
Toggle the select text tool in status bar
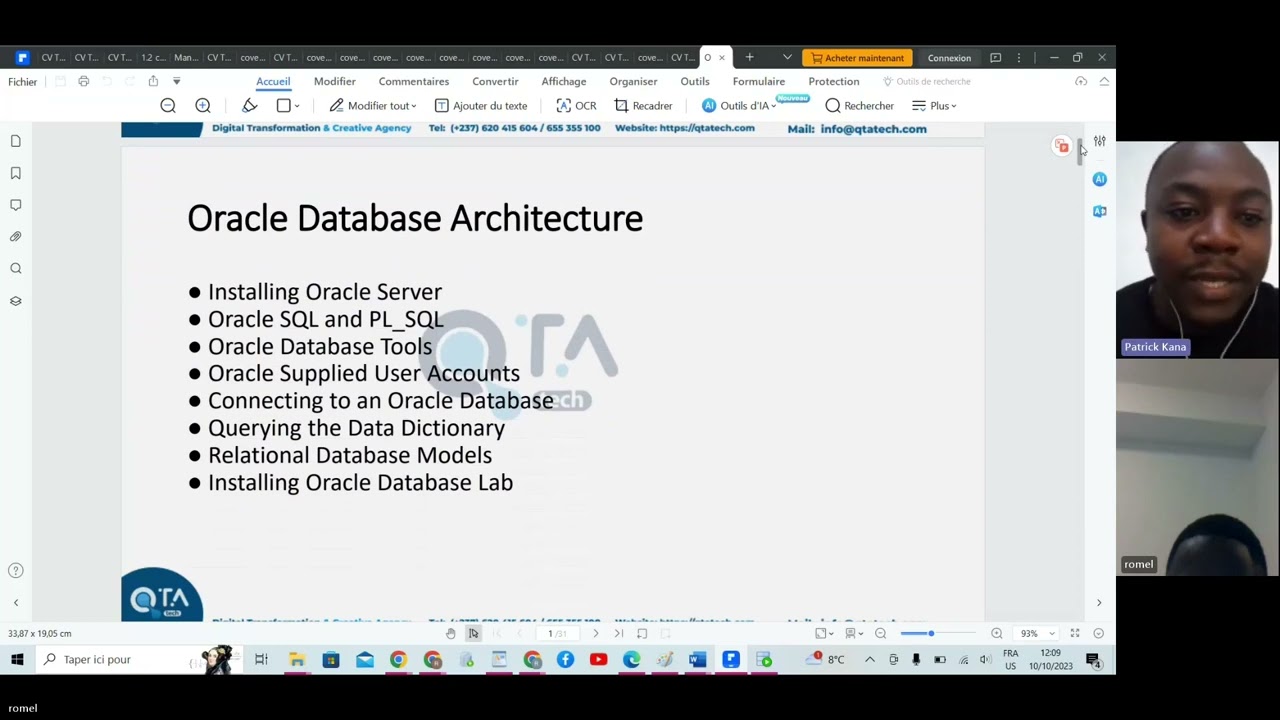click(474, 633)
